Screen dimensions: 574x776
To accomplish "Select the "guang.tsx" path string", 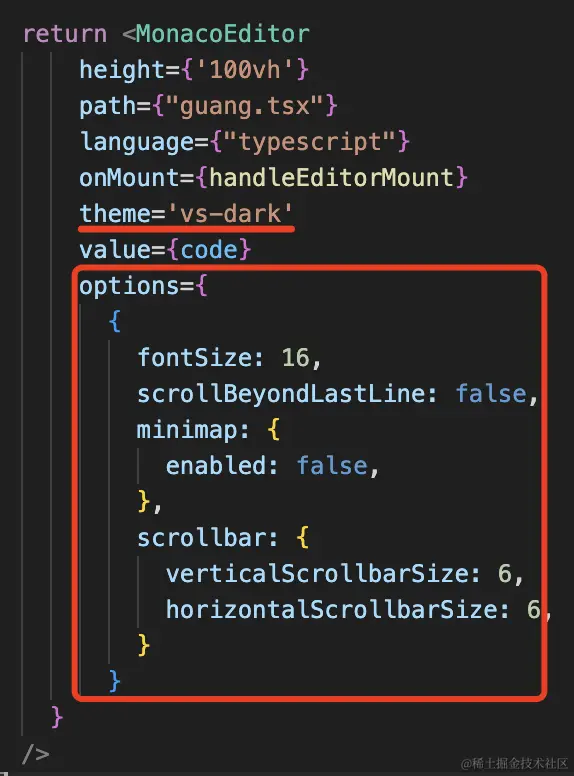I will point(245,106).
